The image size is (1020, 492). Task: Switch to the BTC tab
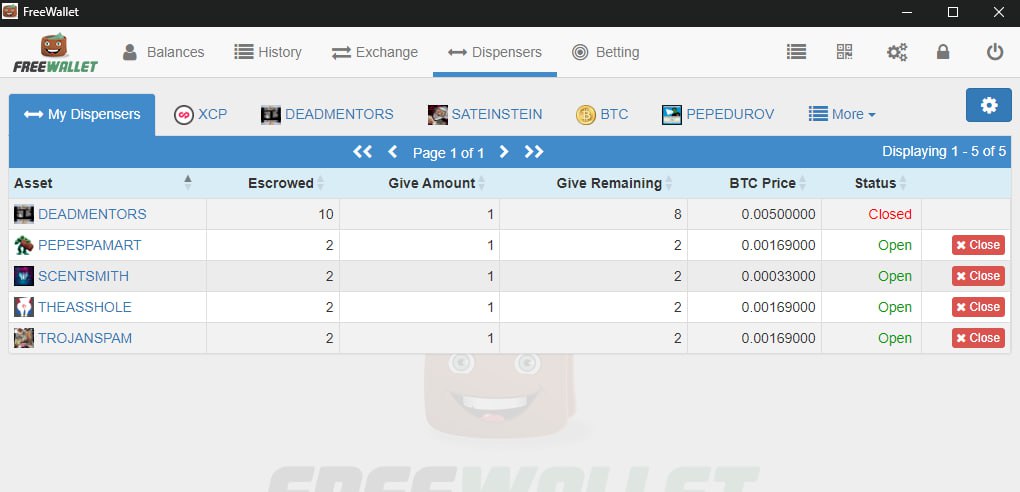[x=602, y=115]
